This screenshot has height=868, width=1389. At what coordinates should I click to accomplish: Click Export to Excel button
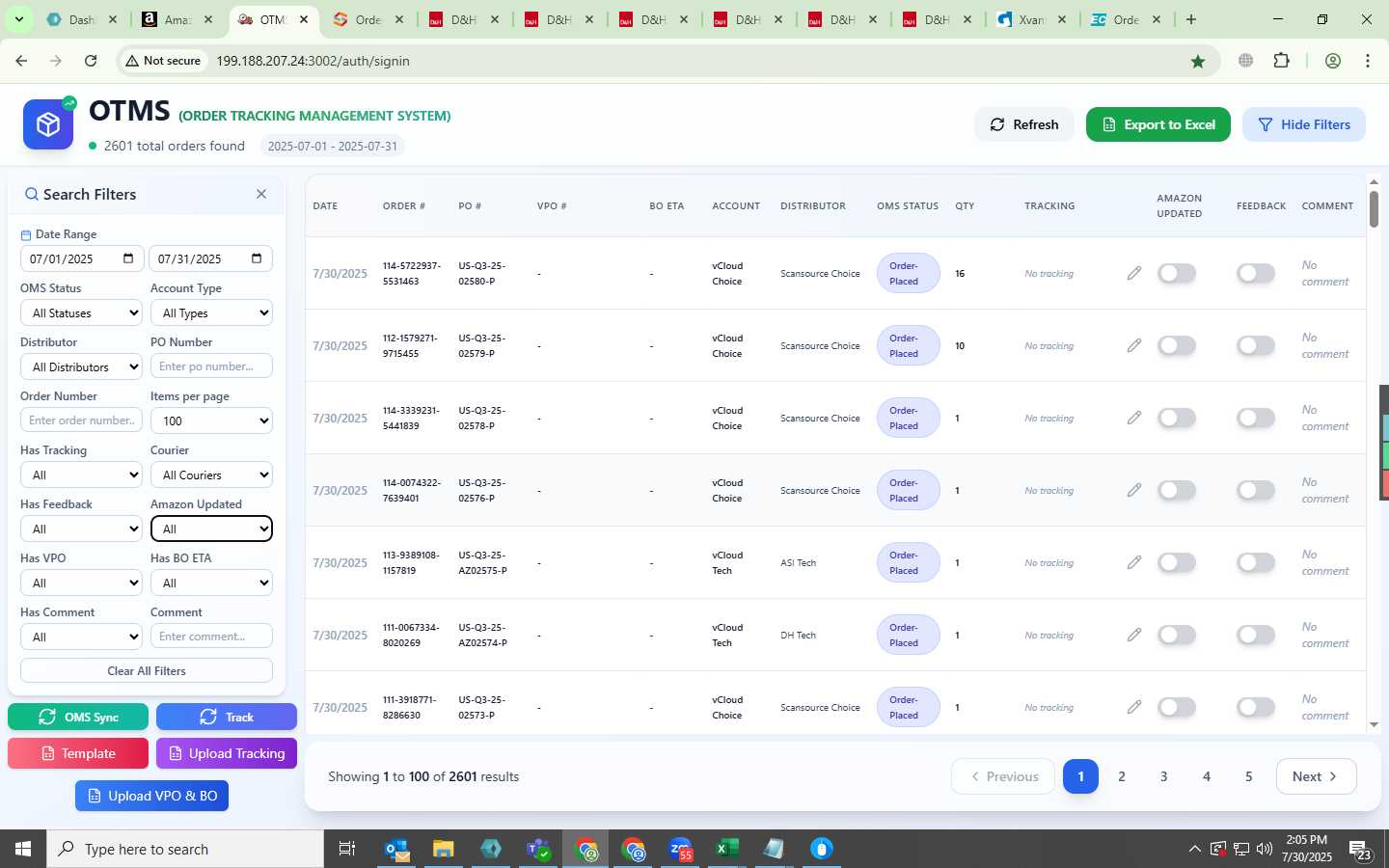pos(1158,124)
